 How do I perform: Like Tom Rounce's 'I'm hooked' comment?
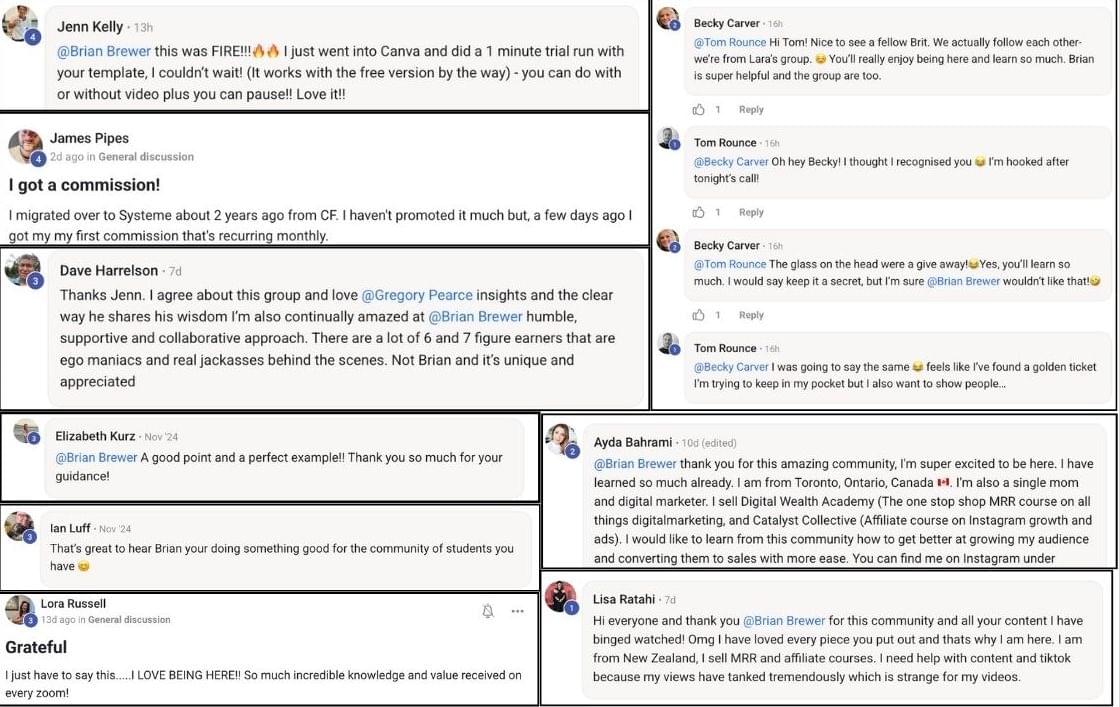[x=699, y=212]
